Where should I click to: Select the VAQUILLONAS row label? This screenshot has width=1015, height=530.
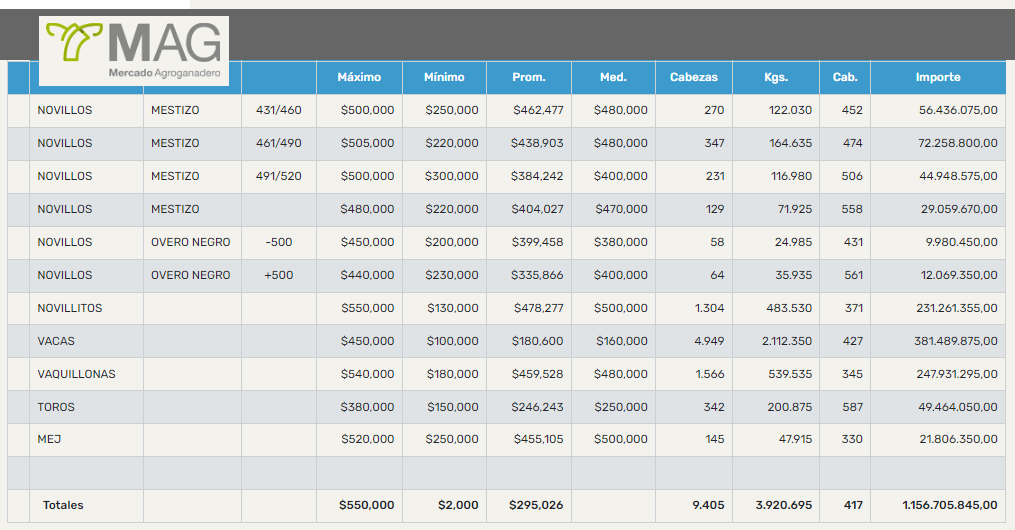pyautogui.click(x=76, y=374)
